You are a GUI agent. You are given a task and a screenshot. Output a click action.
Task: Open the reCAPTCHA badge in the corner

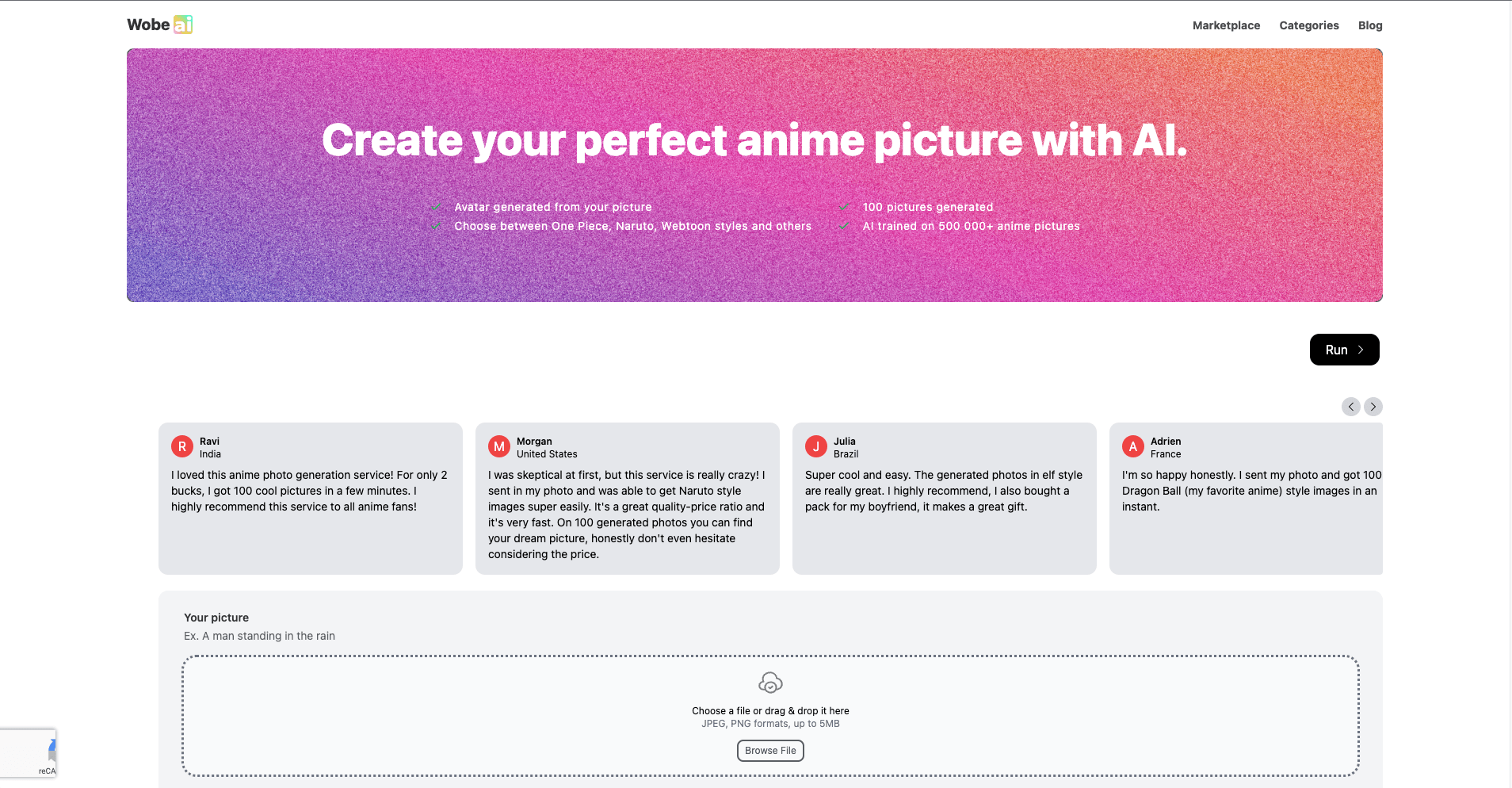28,752
